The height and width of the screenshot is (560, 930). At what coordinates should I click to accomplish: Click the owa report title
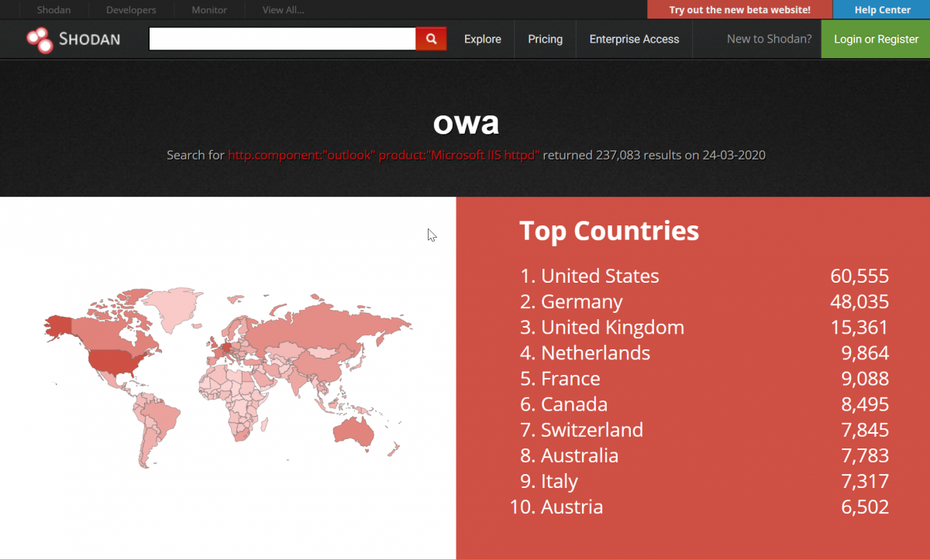coord(466,123)
